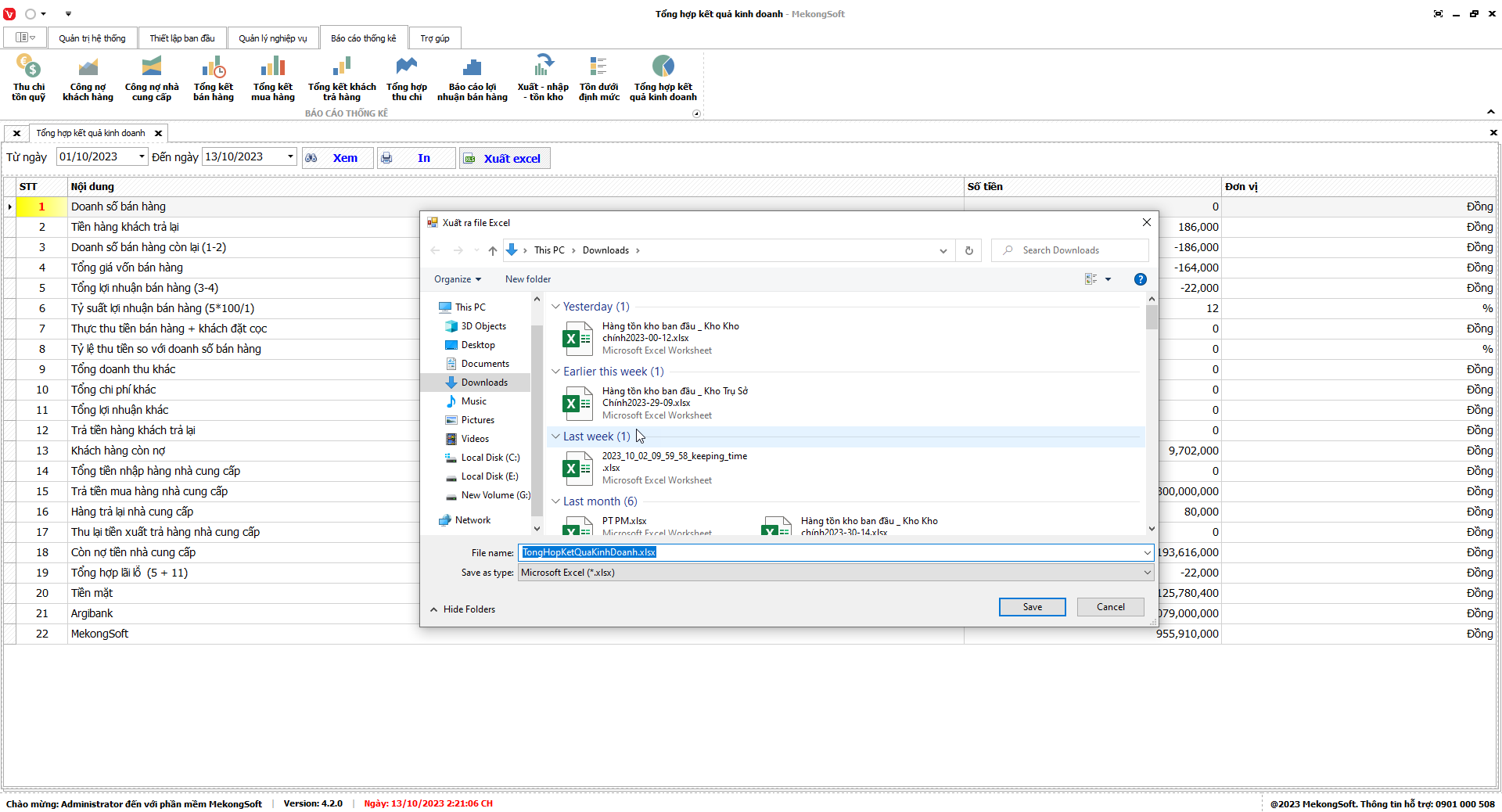The image size is (1502, 812).
Task: Click the Save button
Action: pos(1032,607)
